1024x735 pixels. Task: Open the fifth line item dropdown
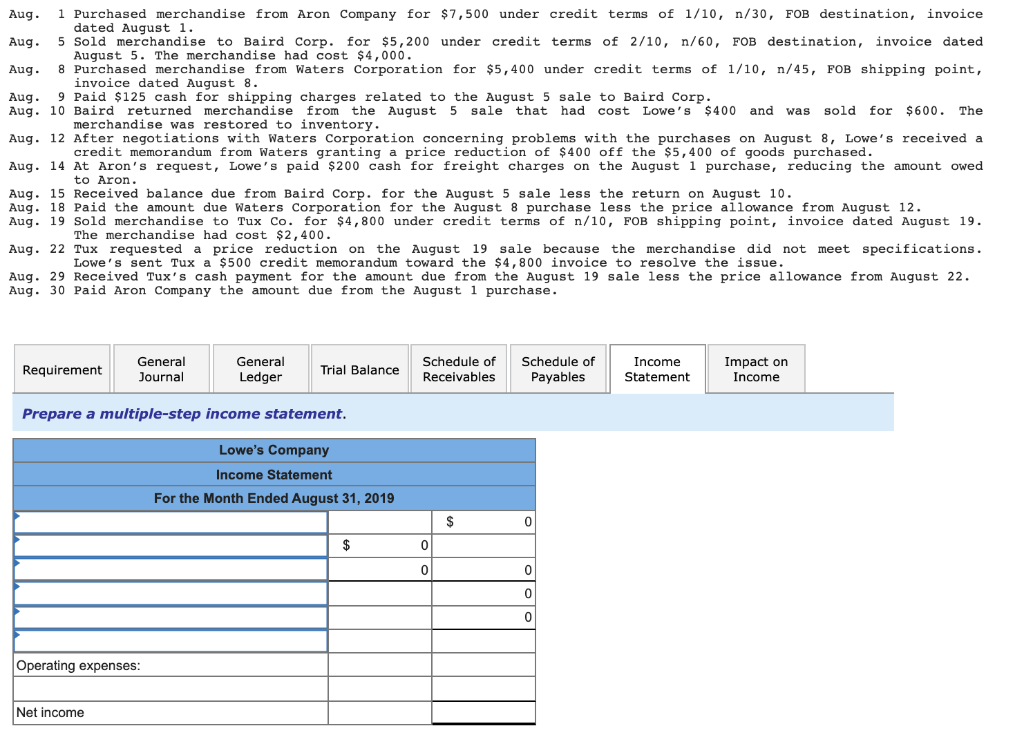point(171,617)
